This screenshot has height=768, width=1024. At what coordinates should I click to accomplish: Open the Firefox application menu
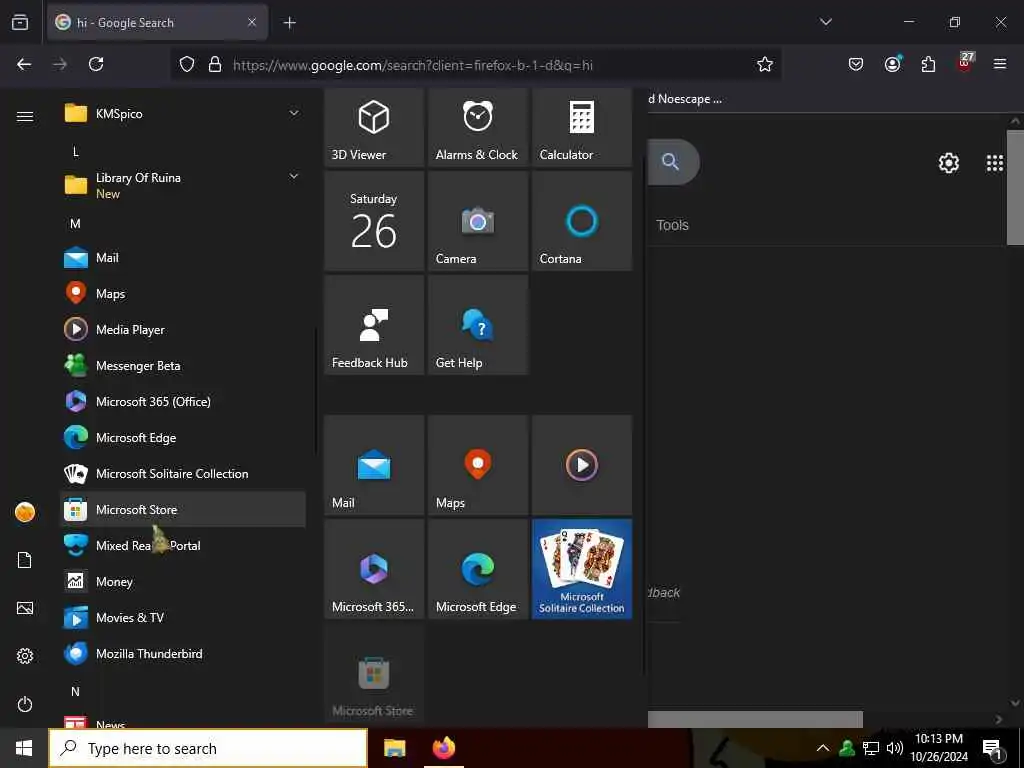(999, 64)
